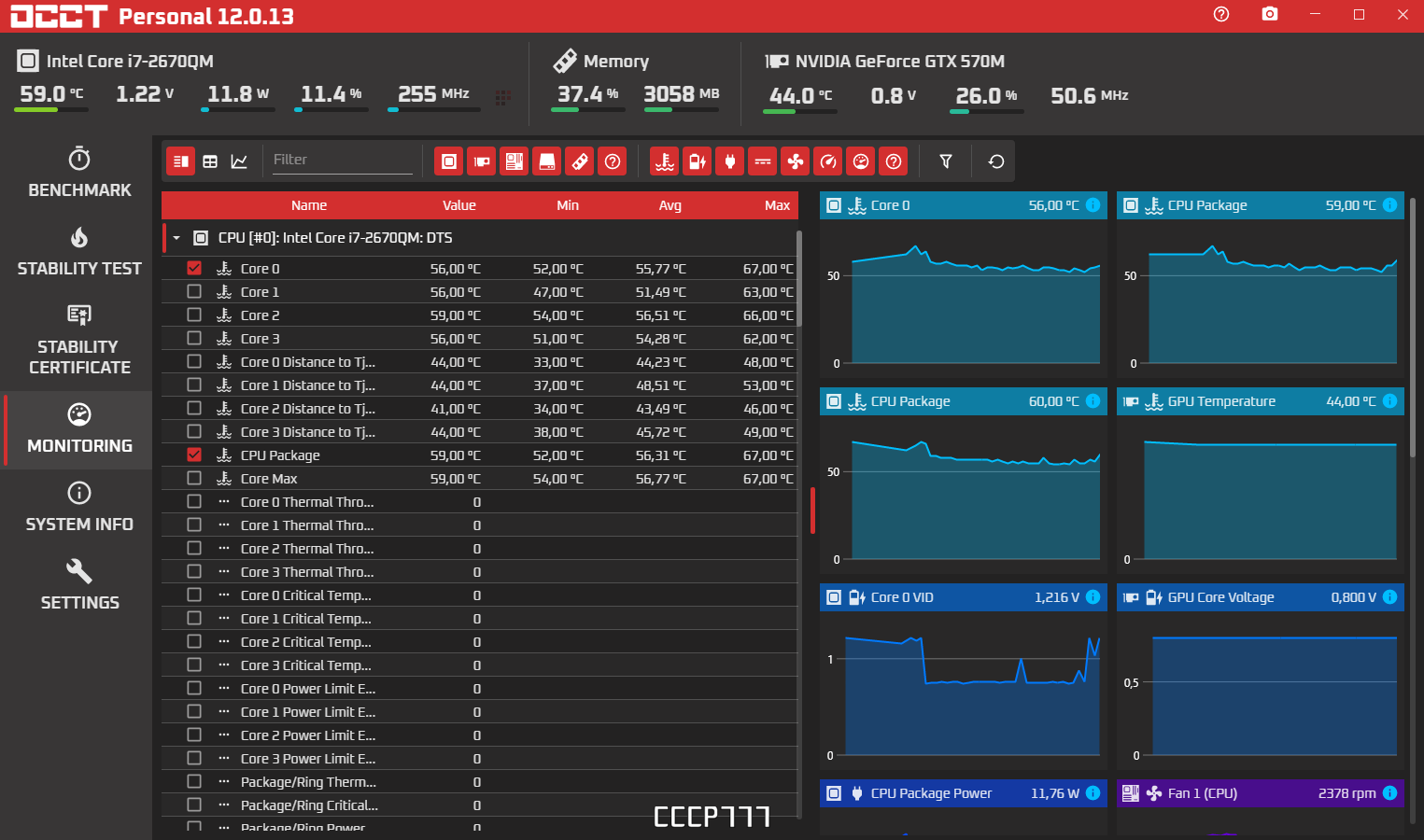Image resolution: width=1424 pixels, height=840 pixels.
Task: Switch to graph-only view layout
Action: [x=239, y=161]
